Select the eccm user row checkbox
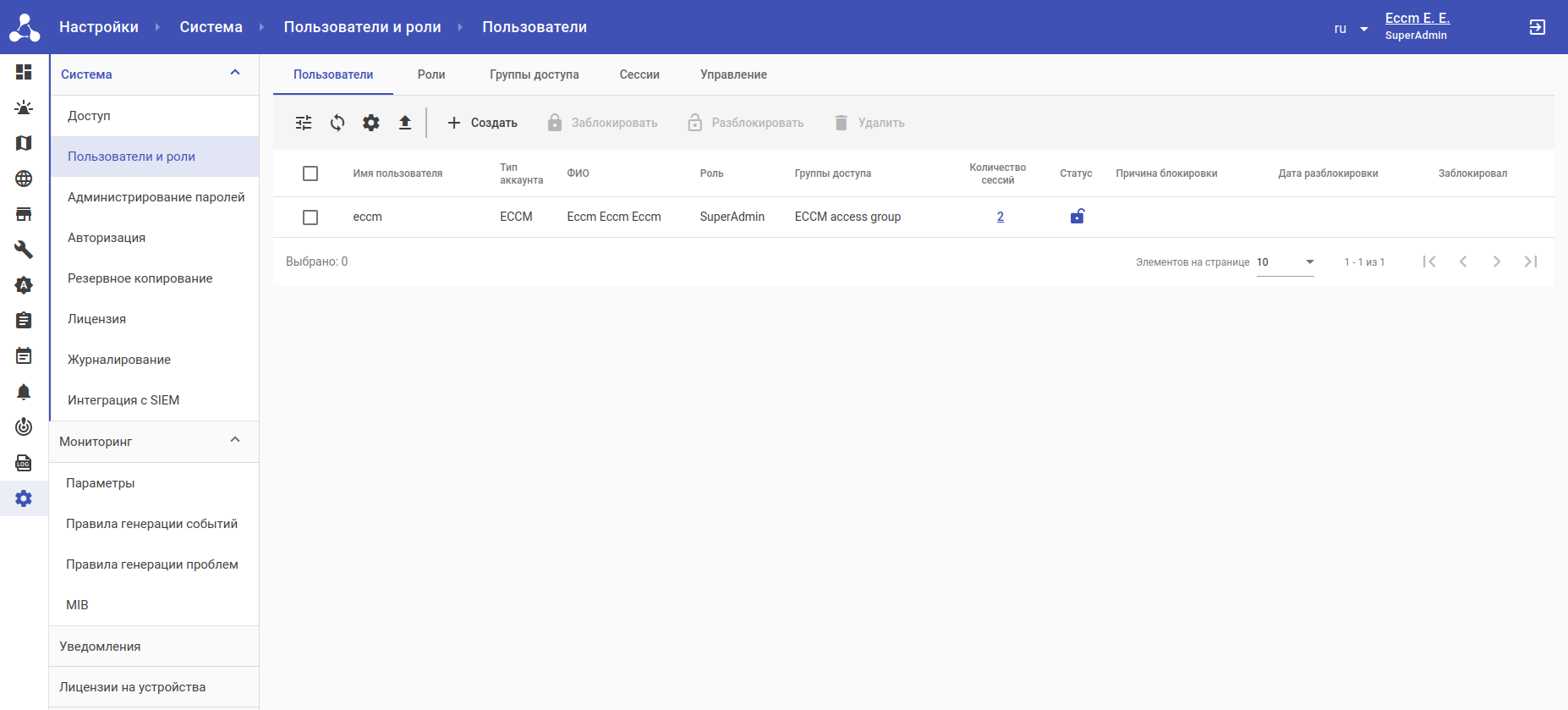Image resolution: width=1568 pixels, height=710 pixels. tap(310, 217)
